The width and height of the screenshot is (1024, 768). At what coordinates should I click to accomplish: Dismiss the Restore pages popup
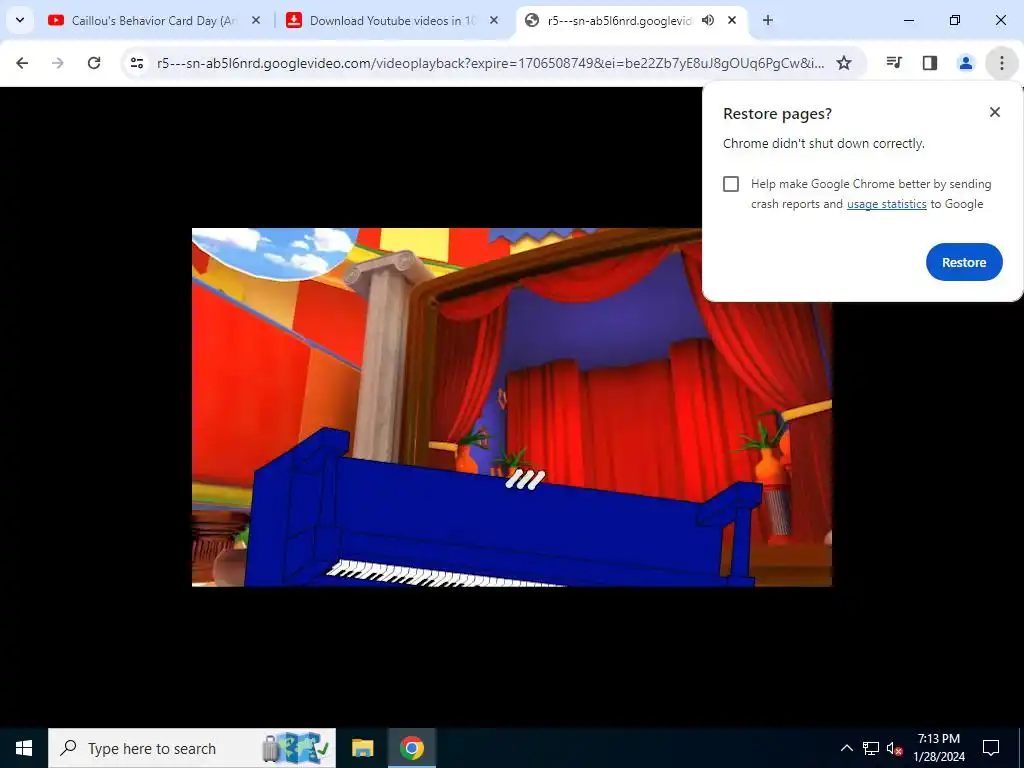(x=995, y=112)
